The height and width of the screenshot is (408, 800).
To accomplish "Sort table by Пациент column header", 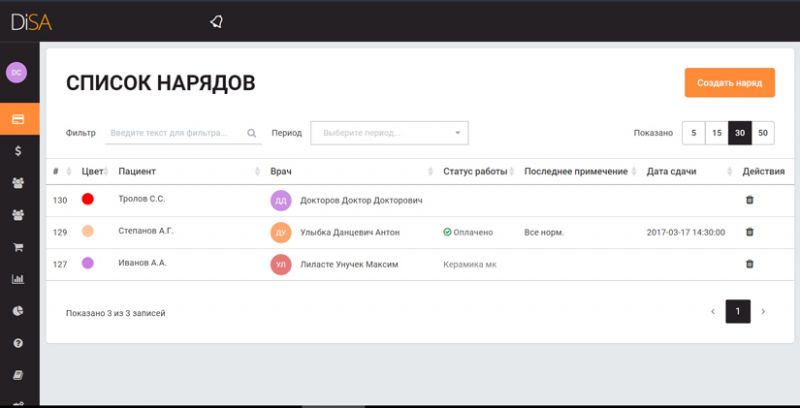I will pos(137,171).
